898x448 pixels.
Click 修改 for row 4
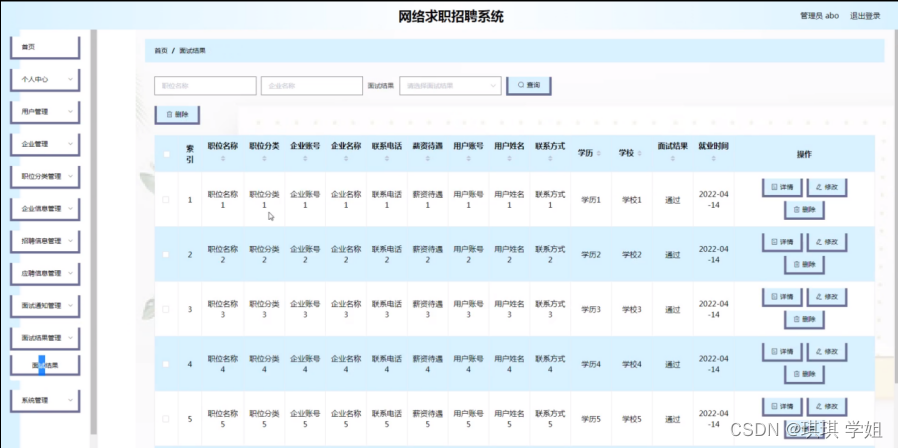826,352
